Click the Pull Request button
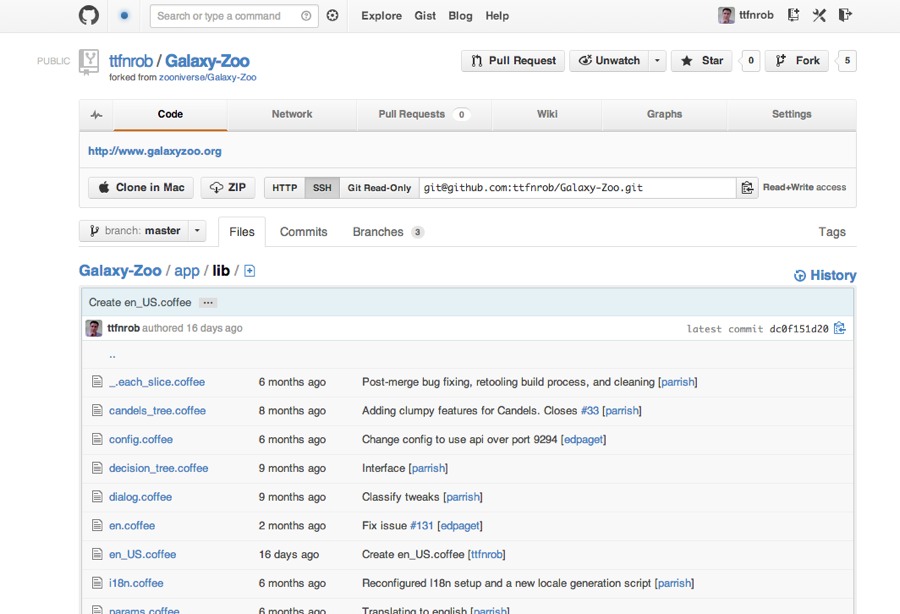 click(513, 61)
